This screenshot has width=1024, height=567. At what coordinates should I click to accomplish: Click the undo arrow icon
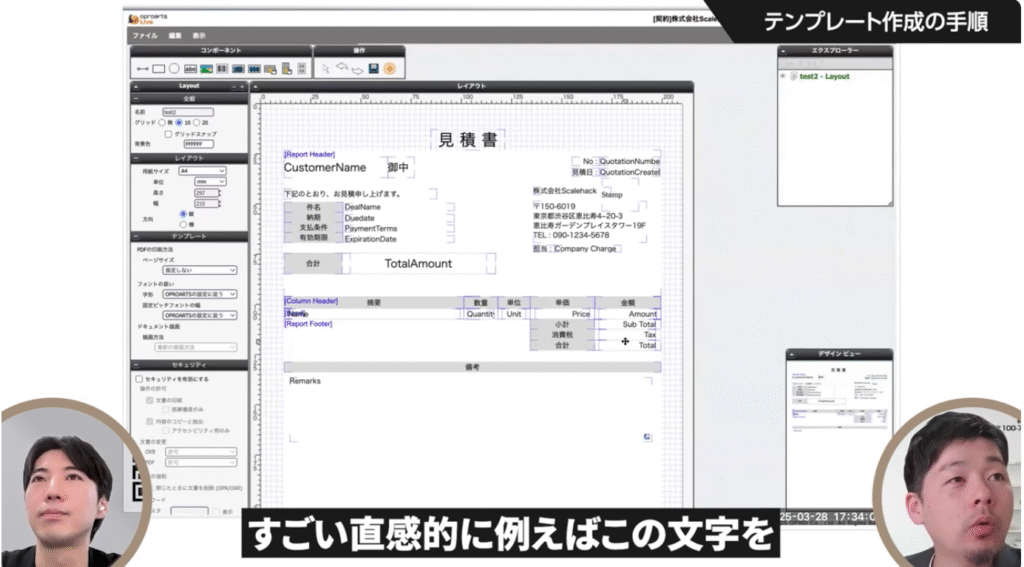tap(342, 67)
